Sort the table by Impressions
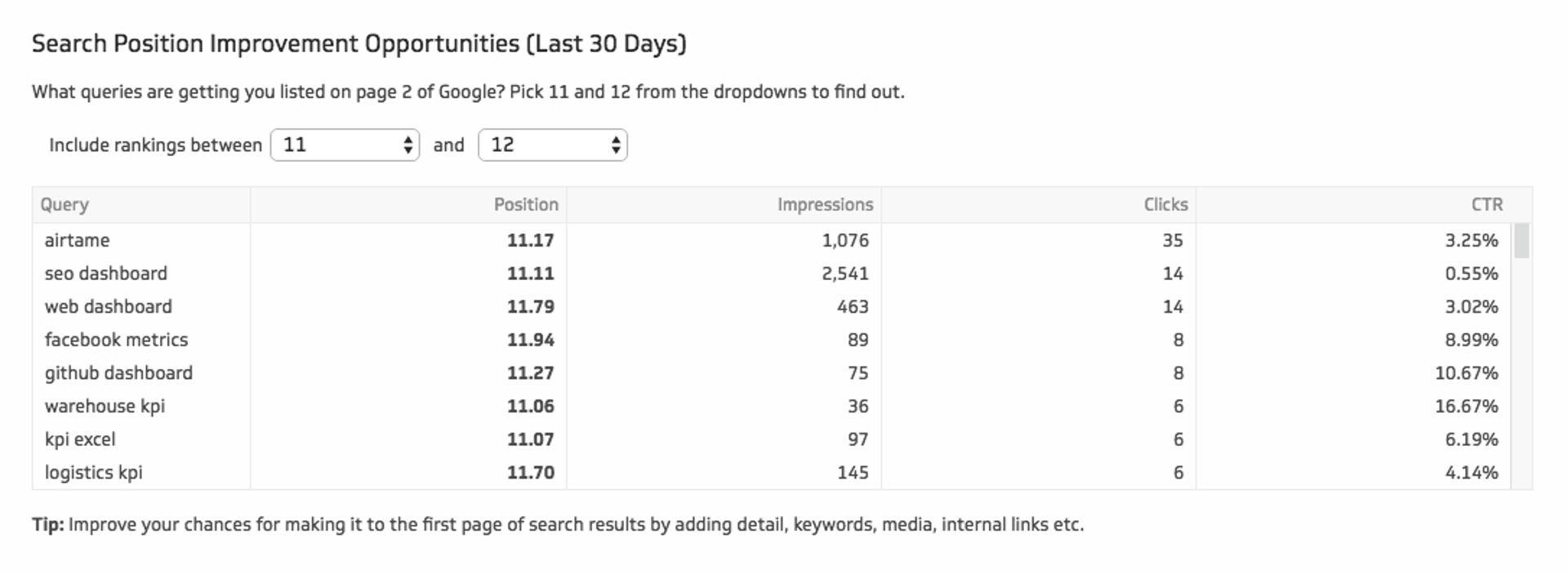The image size is (1568, 574). point(825,205)
